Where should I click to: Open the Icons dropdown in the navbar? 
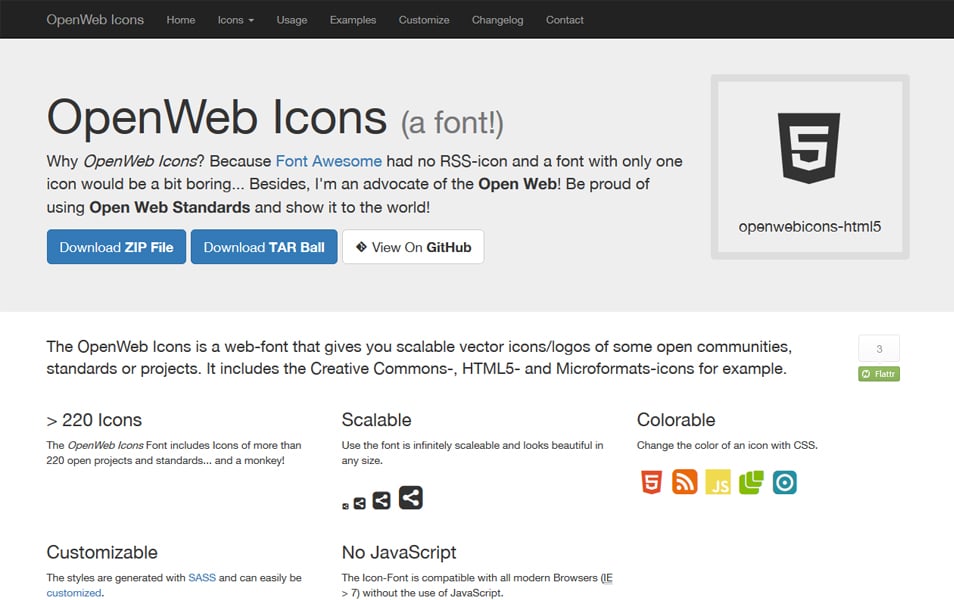[x=235, y=19]
